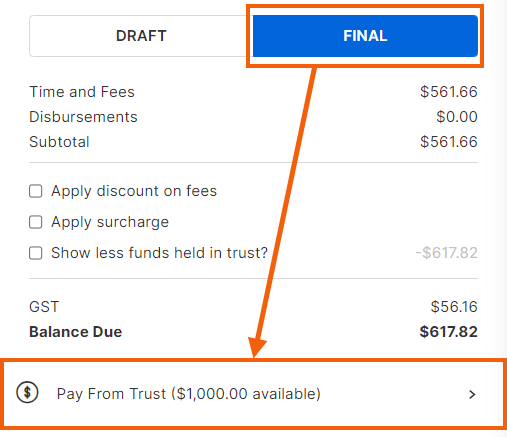Click the Show less funds held in trust label
507x437 pixels.
point(159,253)
